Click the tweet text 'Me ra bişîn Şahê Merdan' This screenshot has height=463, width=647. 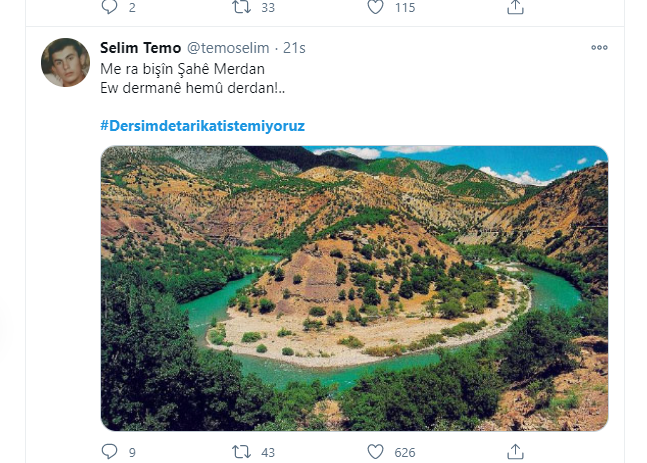click(x=182, y=70)
